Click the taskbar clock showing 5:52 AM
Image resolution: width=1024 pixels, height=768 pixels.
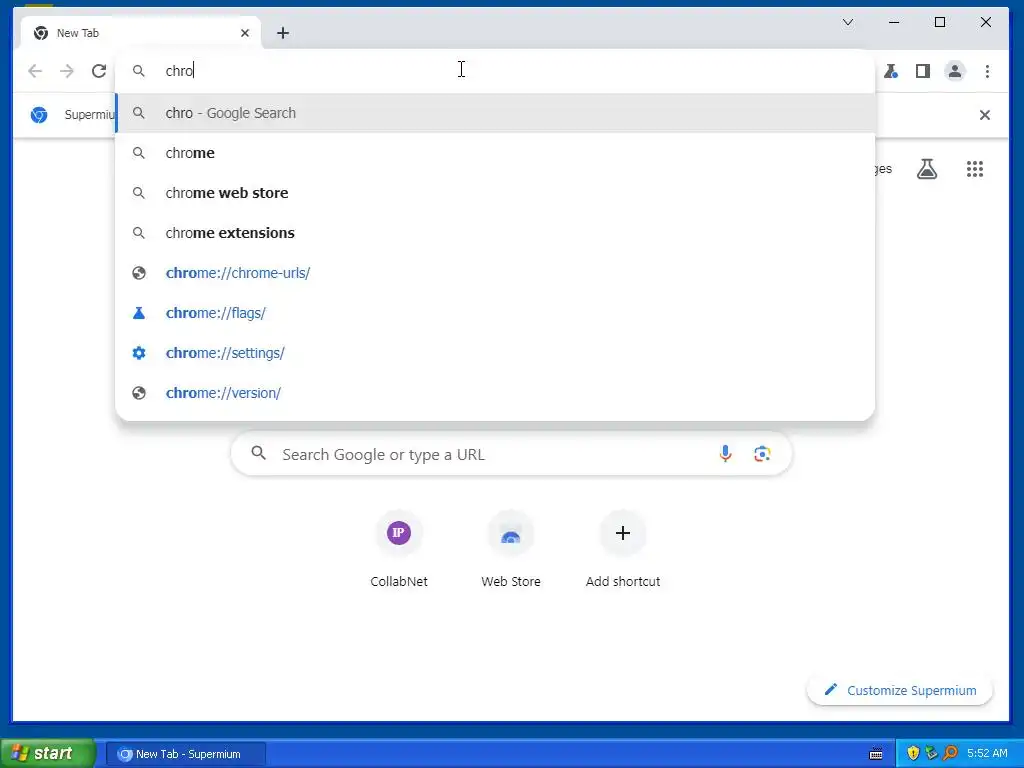coord(987,754)
